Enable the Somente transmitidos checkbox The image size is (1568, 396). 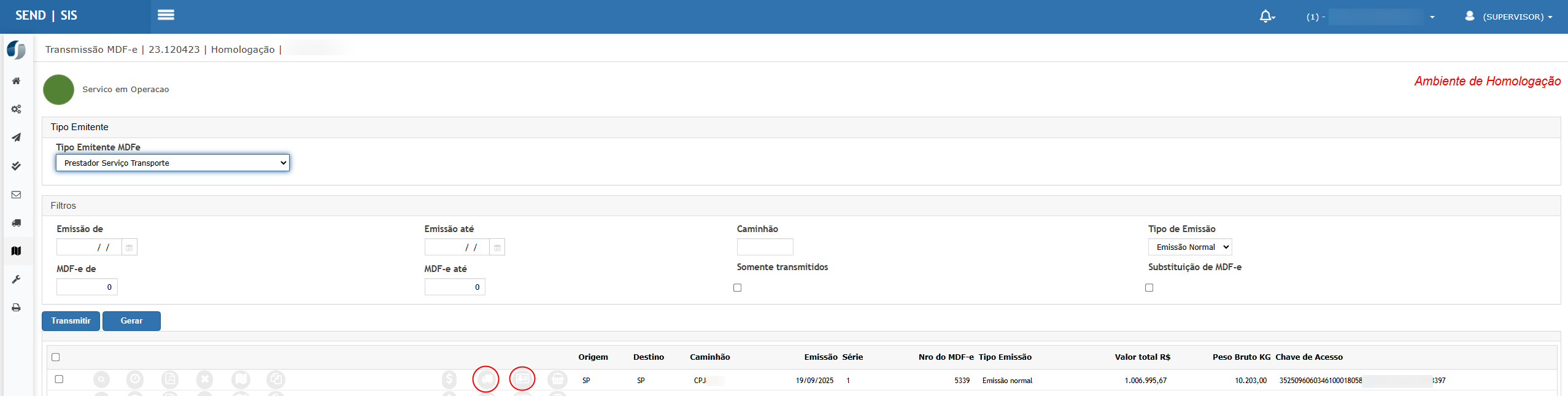tap(738, 288)
